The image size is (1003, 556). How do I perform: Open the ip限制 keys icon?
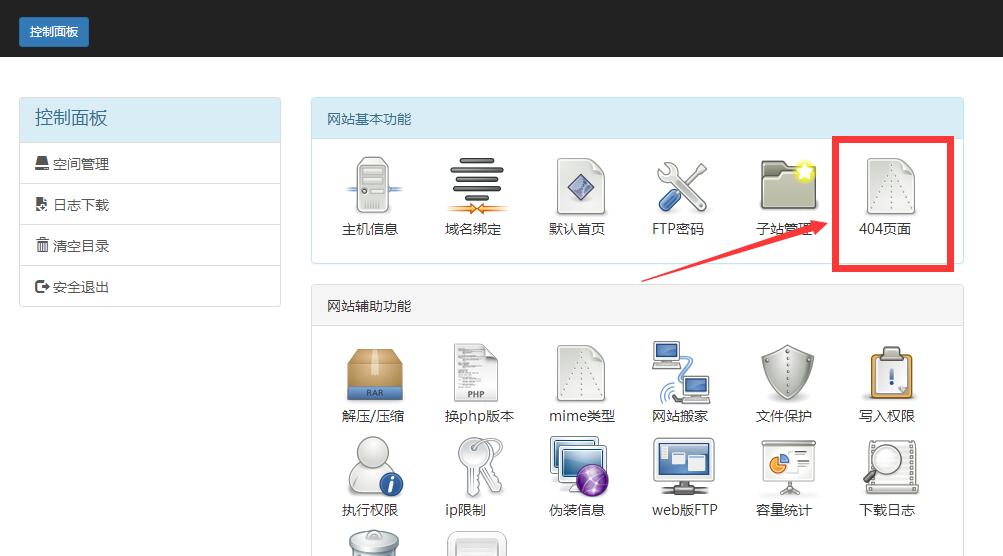pyautogui.click(x=481, y=467)
